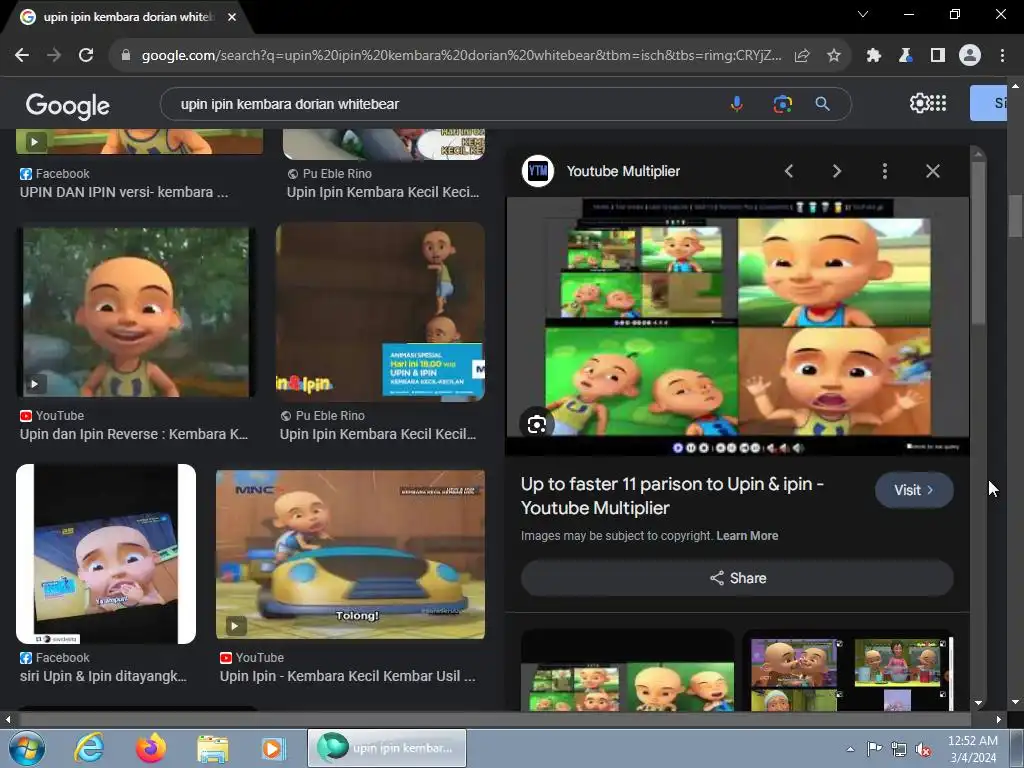
Task: Toggle the Chrome side panel
Action: (x=938, y=56)
